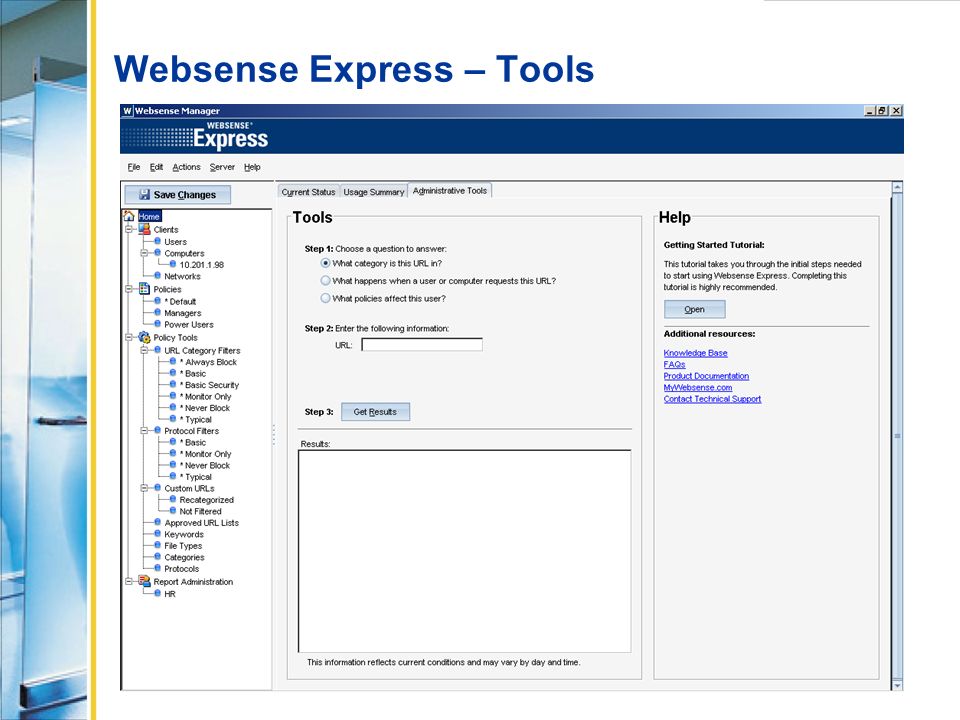This screenshot has height=720, width=960.
Task: Click the Report Administration icon
Action: click(144, 581)
